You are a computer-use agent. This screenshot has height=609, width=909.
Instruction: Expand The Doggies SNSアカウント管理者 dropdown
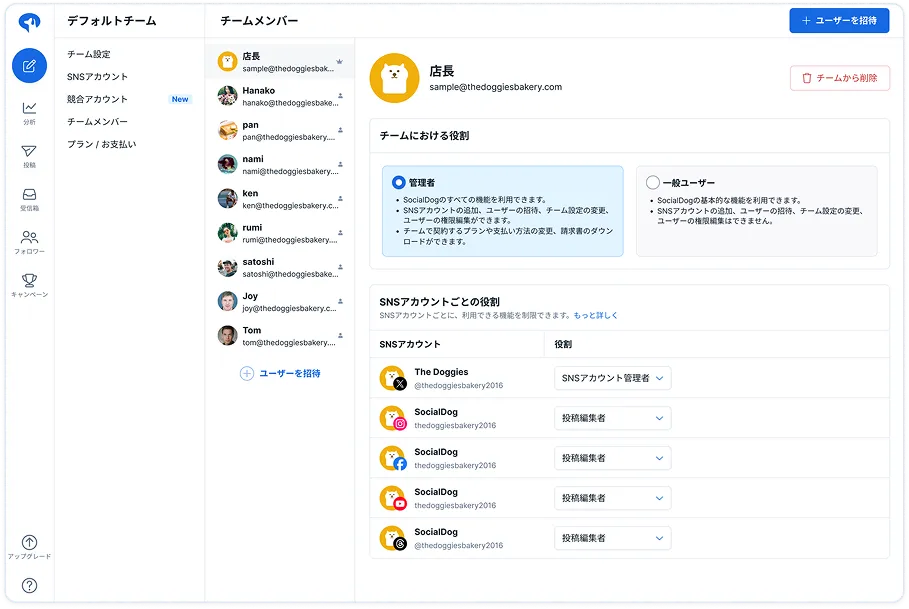click(x=612, y=378)
